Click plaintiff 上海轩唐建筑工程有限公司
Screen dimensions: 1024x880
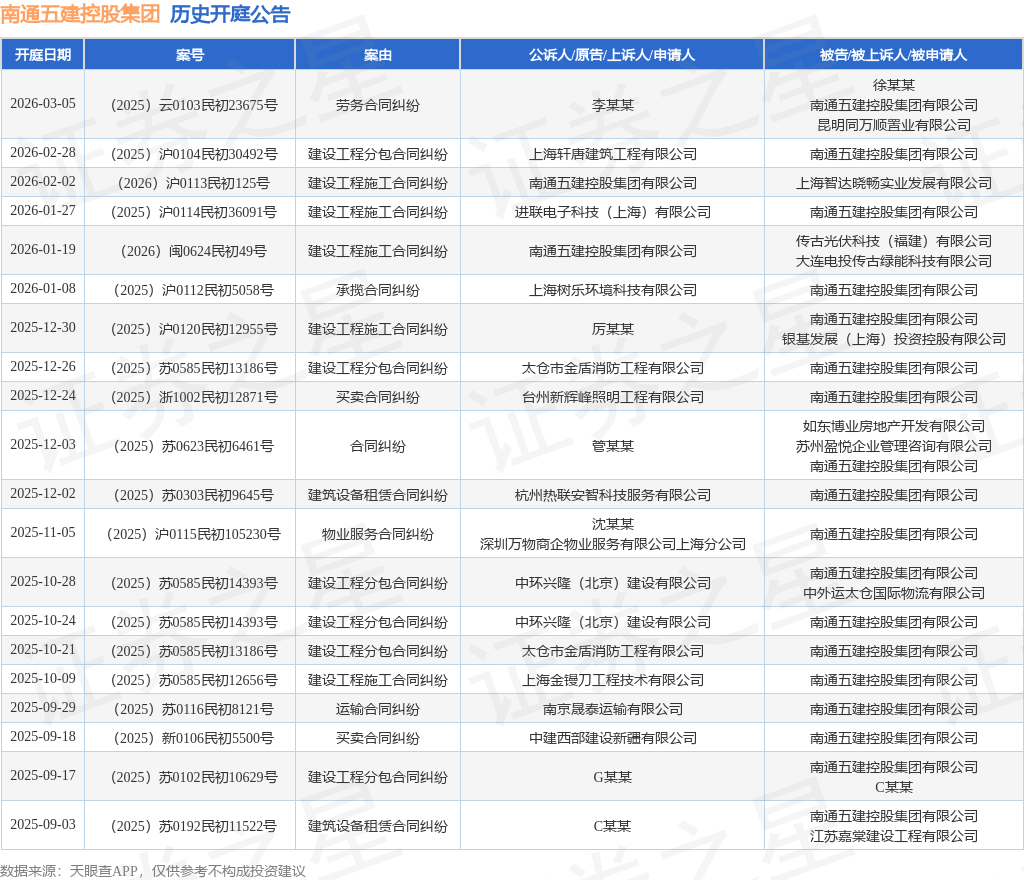(x=612, y=154)
